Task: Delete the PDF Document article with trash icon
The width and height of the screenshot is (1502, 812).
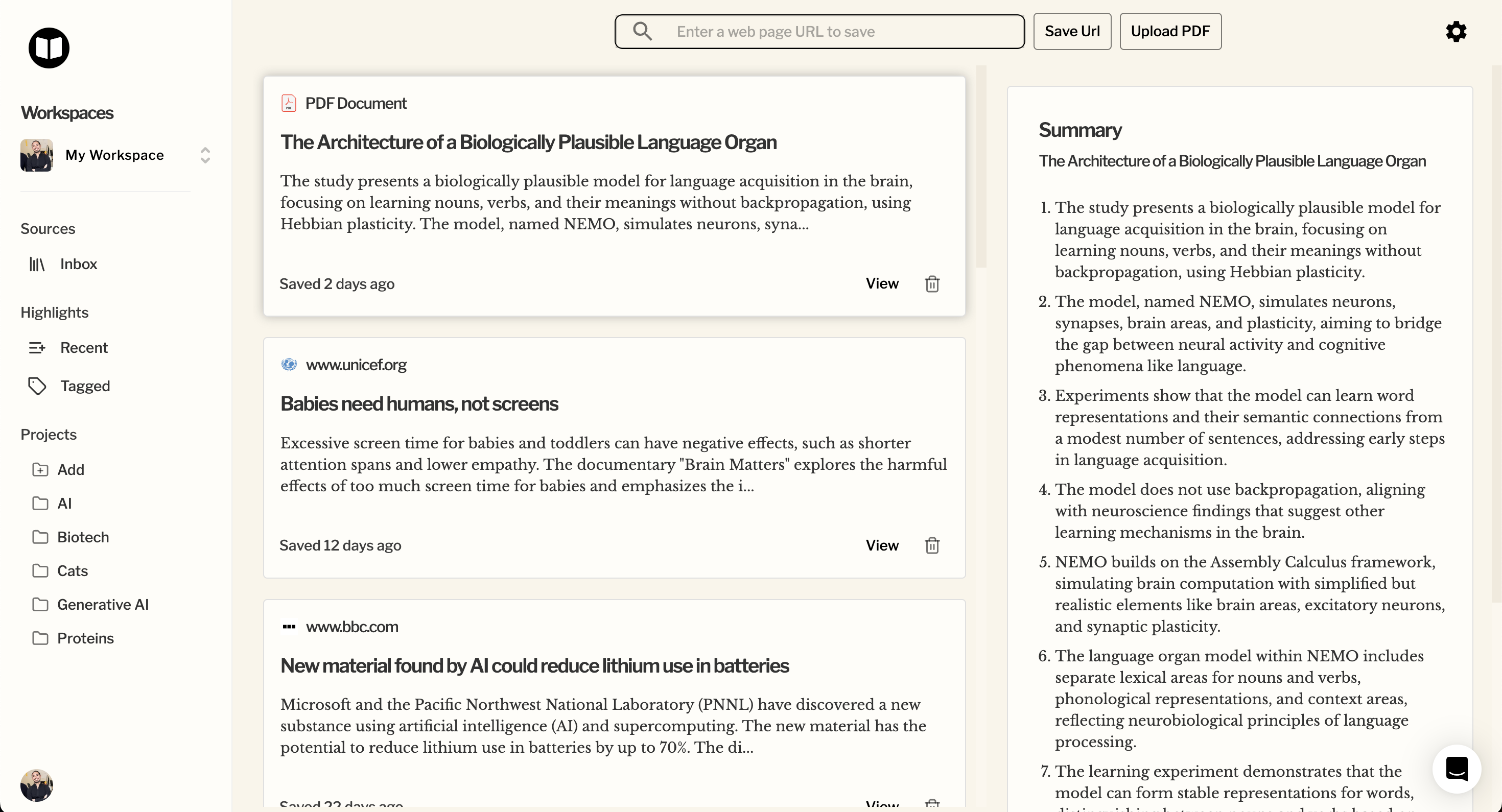Action: (x=932, y=284)
